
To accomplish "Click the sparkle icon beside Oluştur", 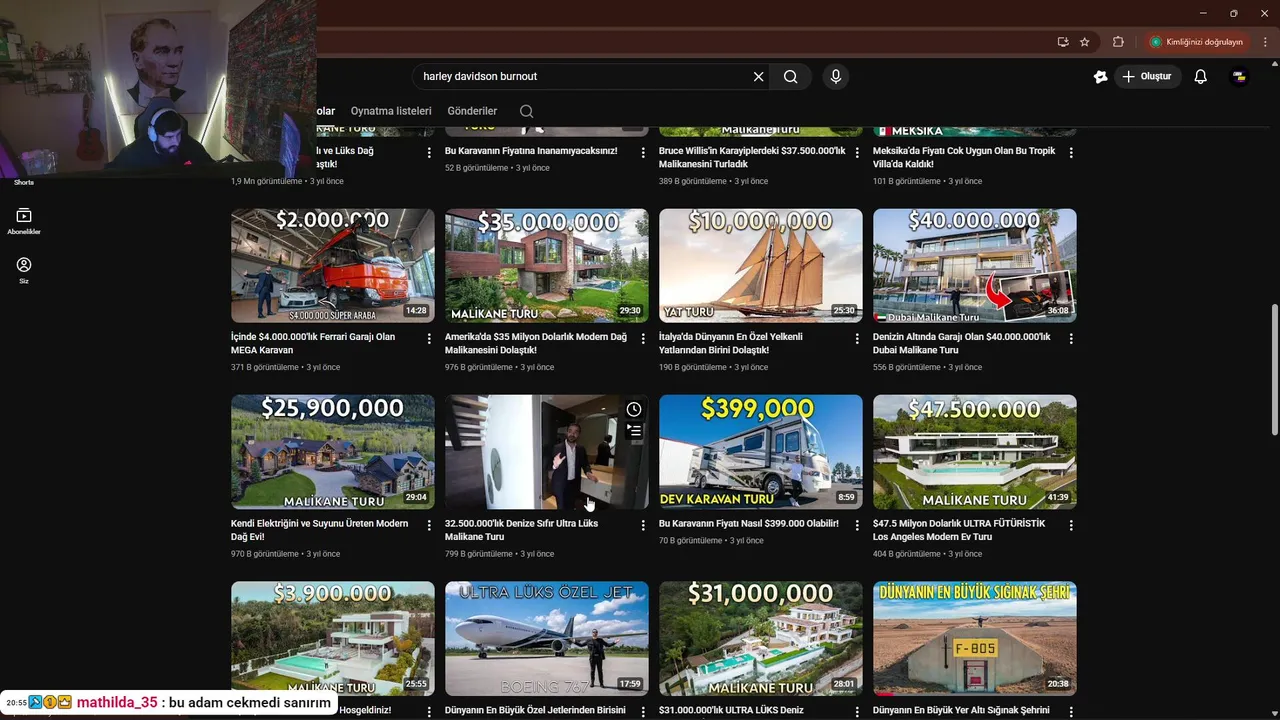I will pyautogui.click(x=1100, y=76).
